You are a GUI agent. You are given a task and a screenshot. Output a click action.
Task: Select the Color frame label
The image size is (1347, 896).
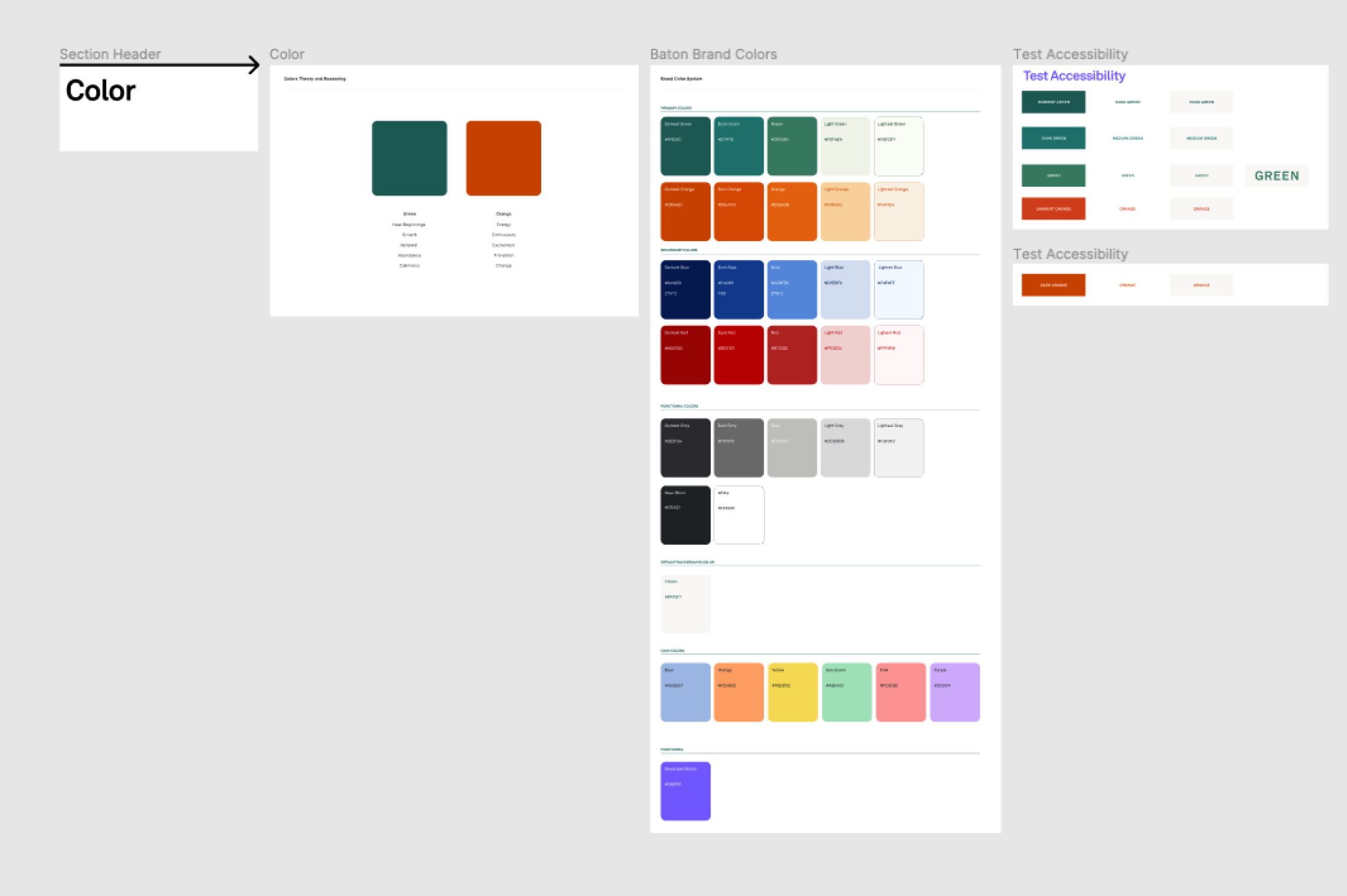point(287,54)
